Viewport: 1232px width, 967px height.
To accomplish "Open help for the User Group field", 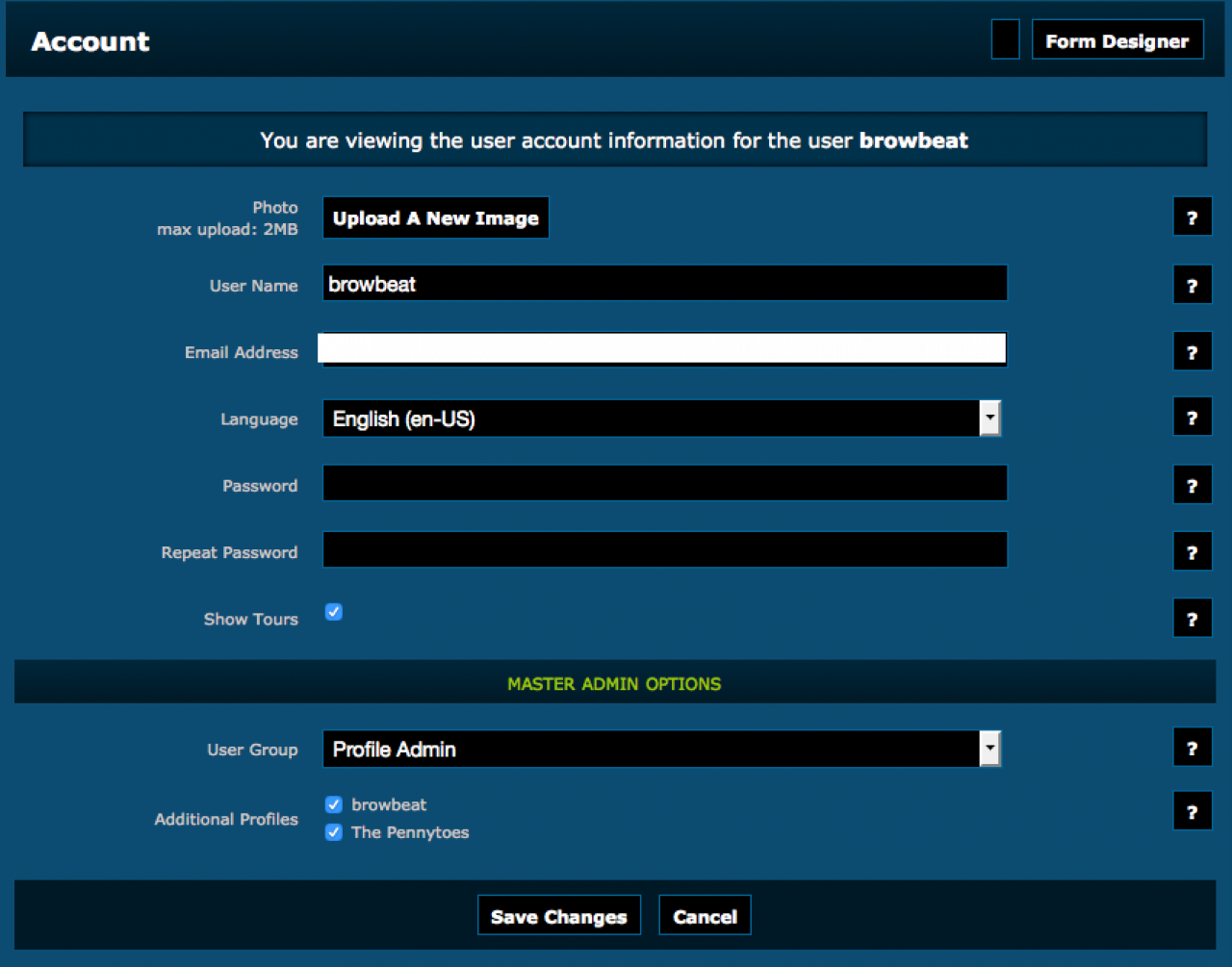I will pos(1192,748).
